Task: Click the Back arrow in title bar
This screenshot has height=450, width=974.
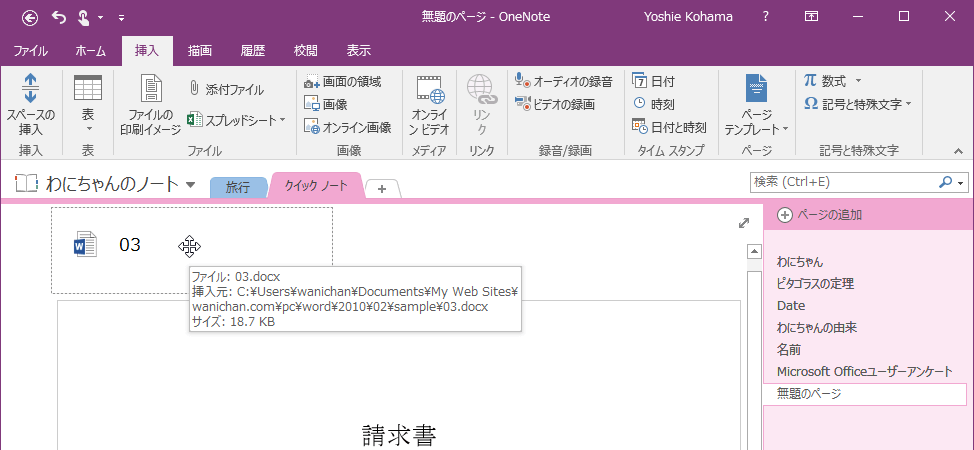Action: pyautogui.click(x=30, y=17)
